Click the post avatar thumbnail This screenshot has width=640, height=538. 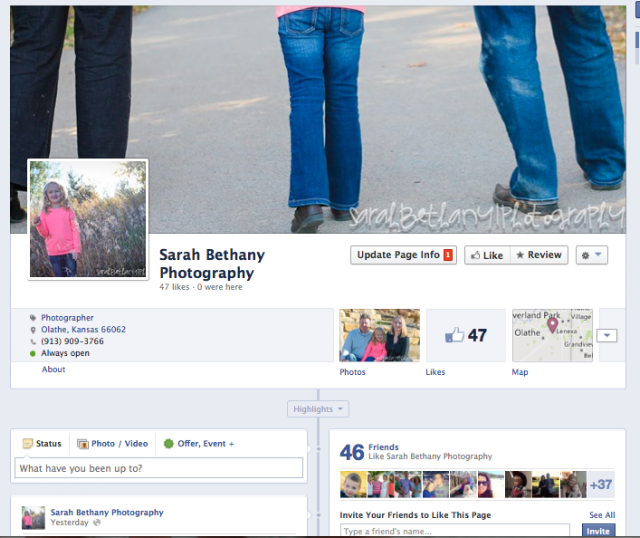click(33, 518)
